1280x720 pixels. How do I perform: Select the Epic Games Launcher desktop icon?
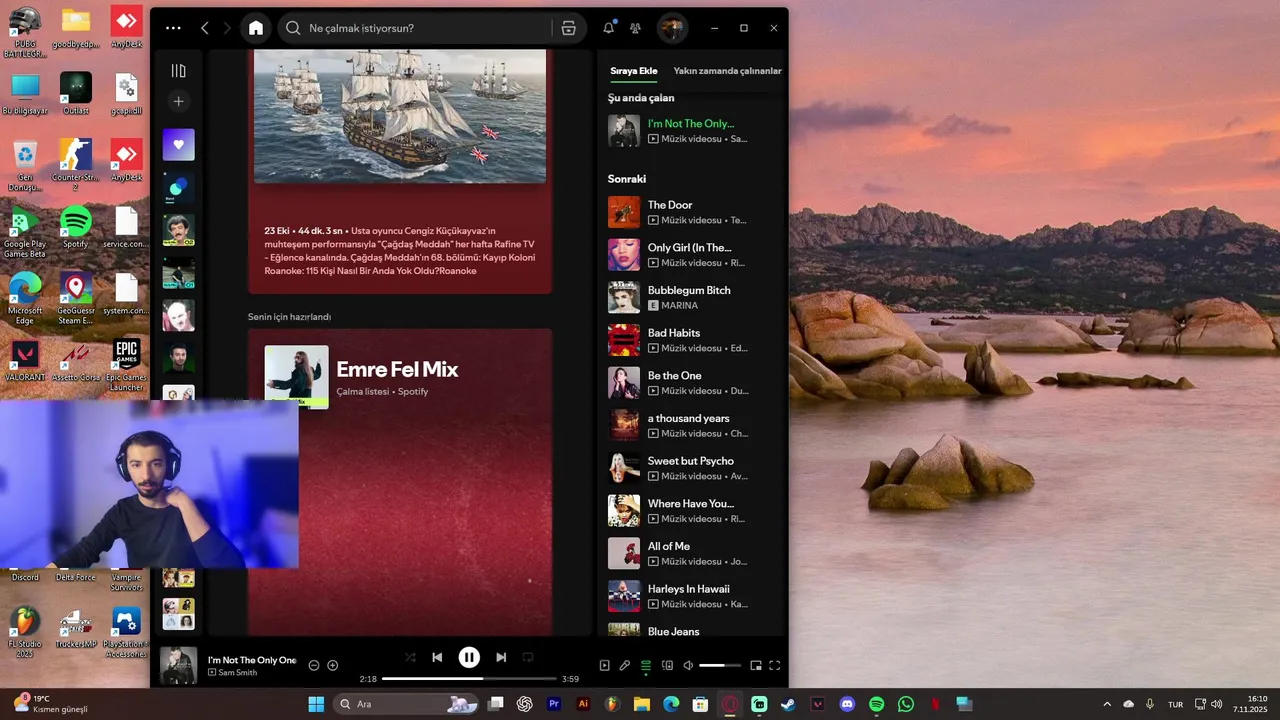126,365
